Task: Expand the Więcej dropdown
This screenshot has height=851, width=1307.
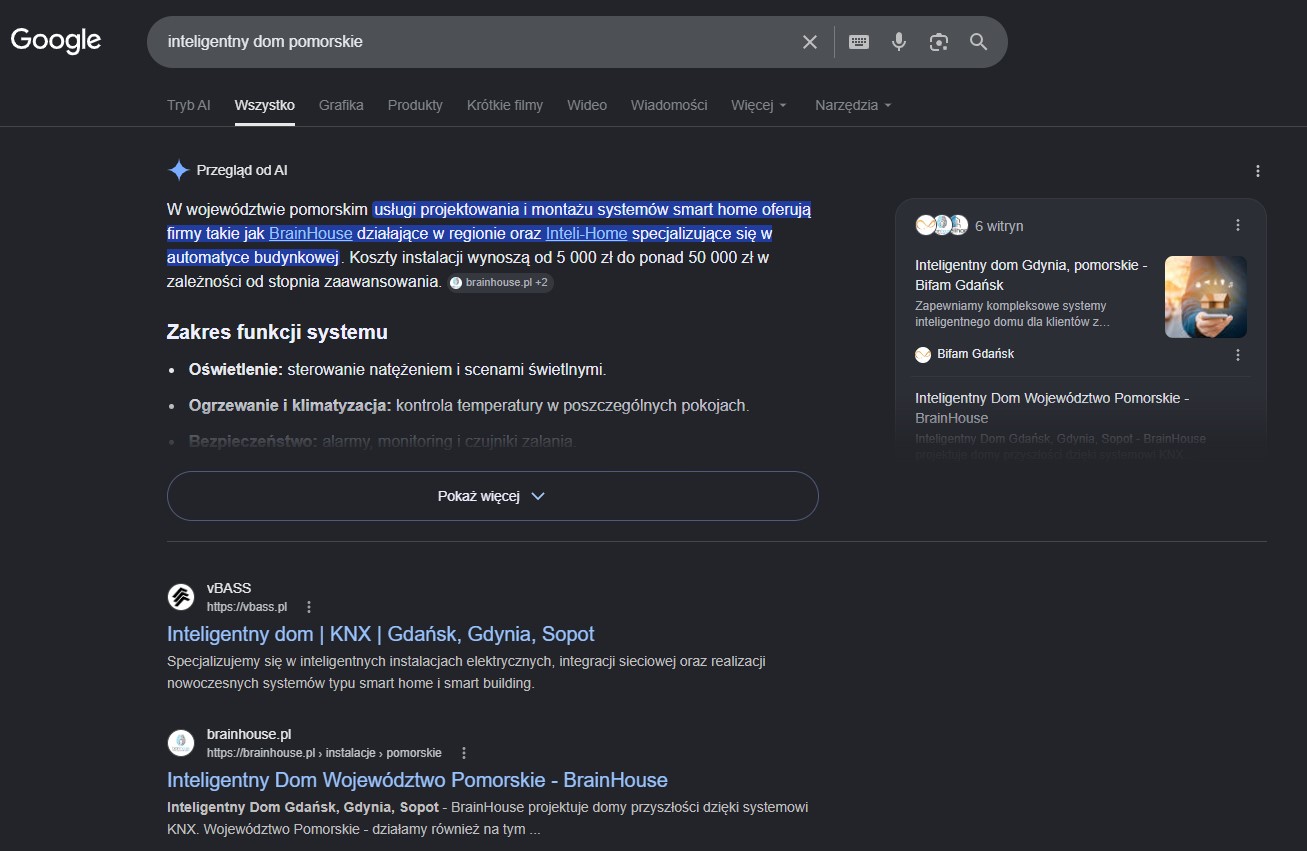Action: (759, 105)
